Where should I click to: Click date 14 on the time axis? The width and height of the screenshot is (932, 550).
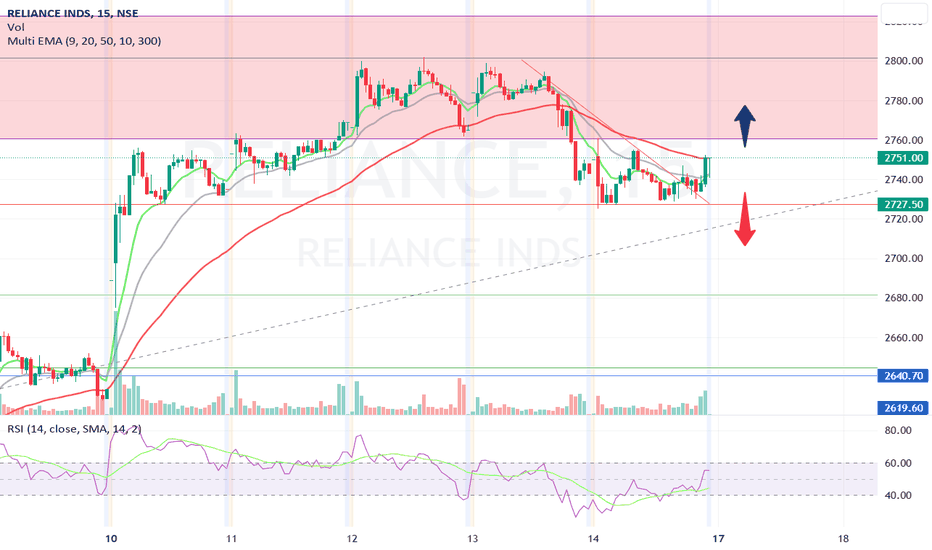593,539
